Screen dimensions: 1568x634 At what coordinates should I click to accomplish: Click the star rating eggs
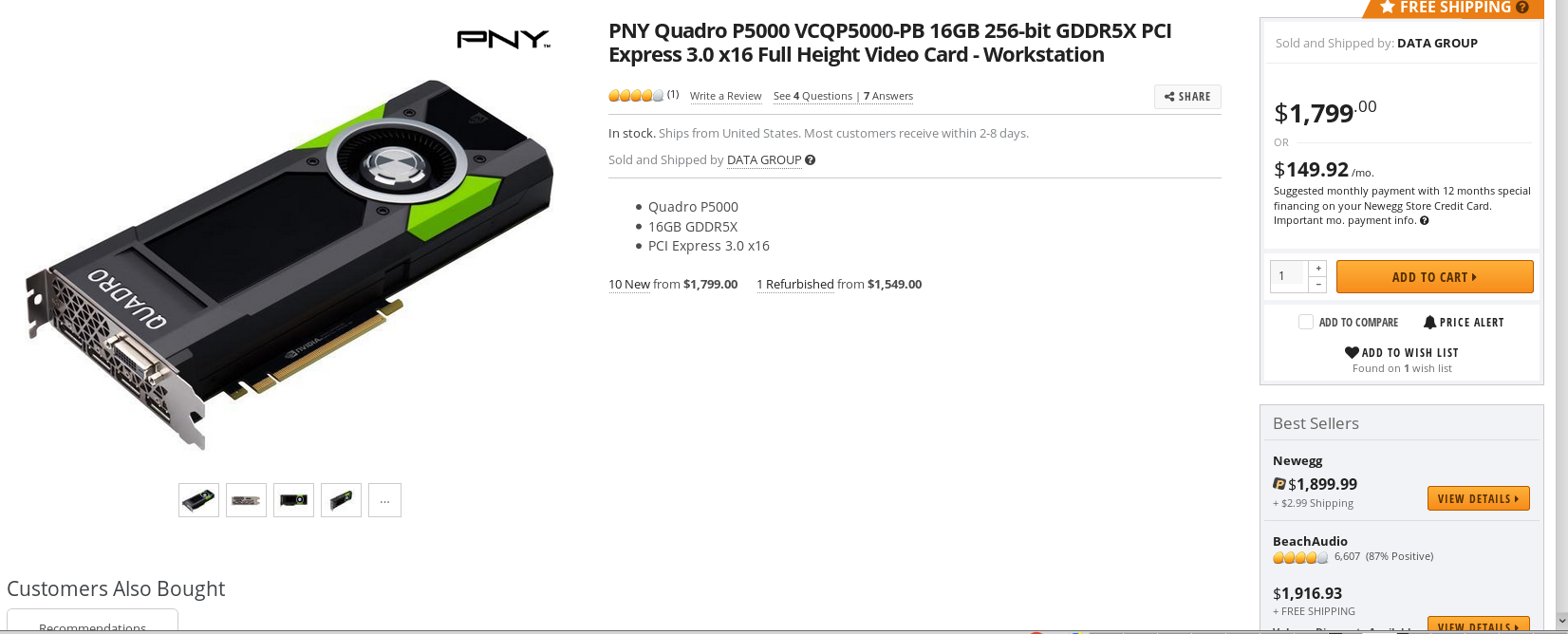click(636, 96)
